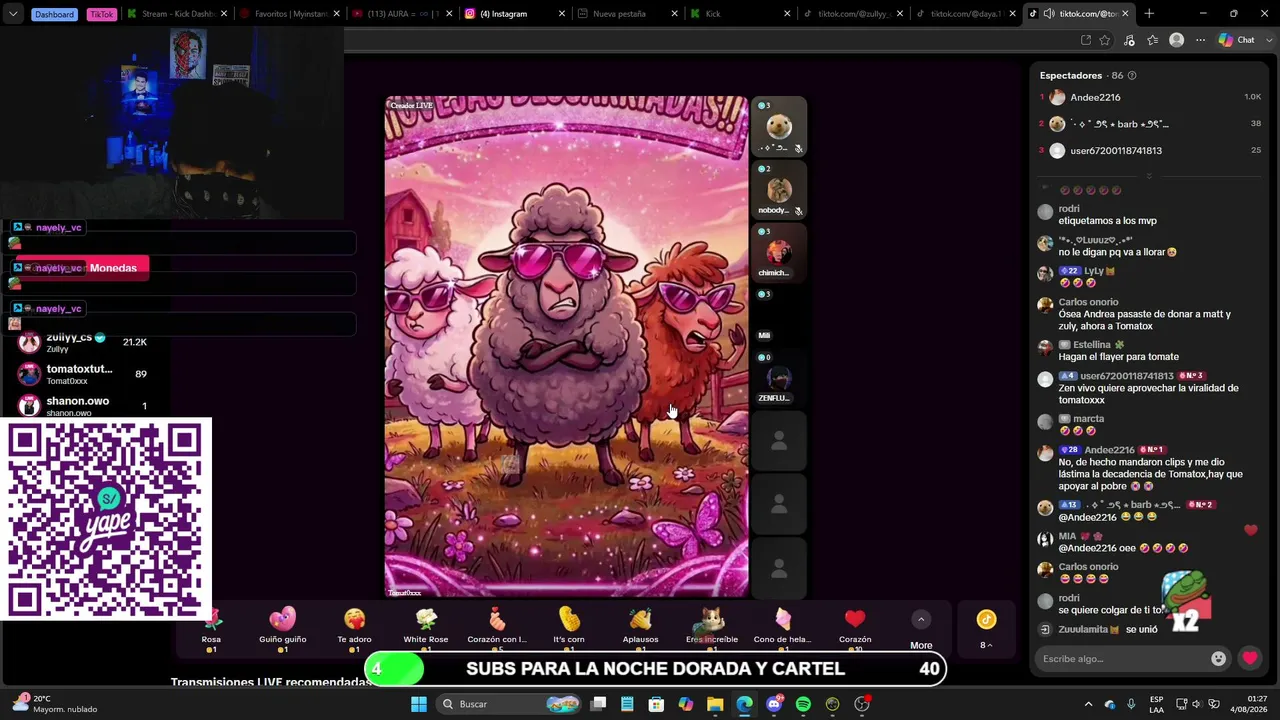Open the coin balance menu
The height and width of the screenshot is (720, 1280).
click(x=986, y=630)
